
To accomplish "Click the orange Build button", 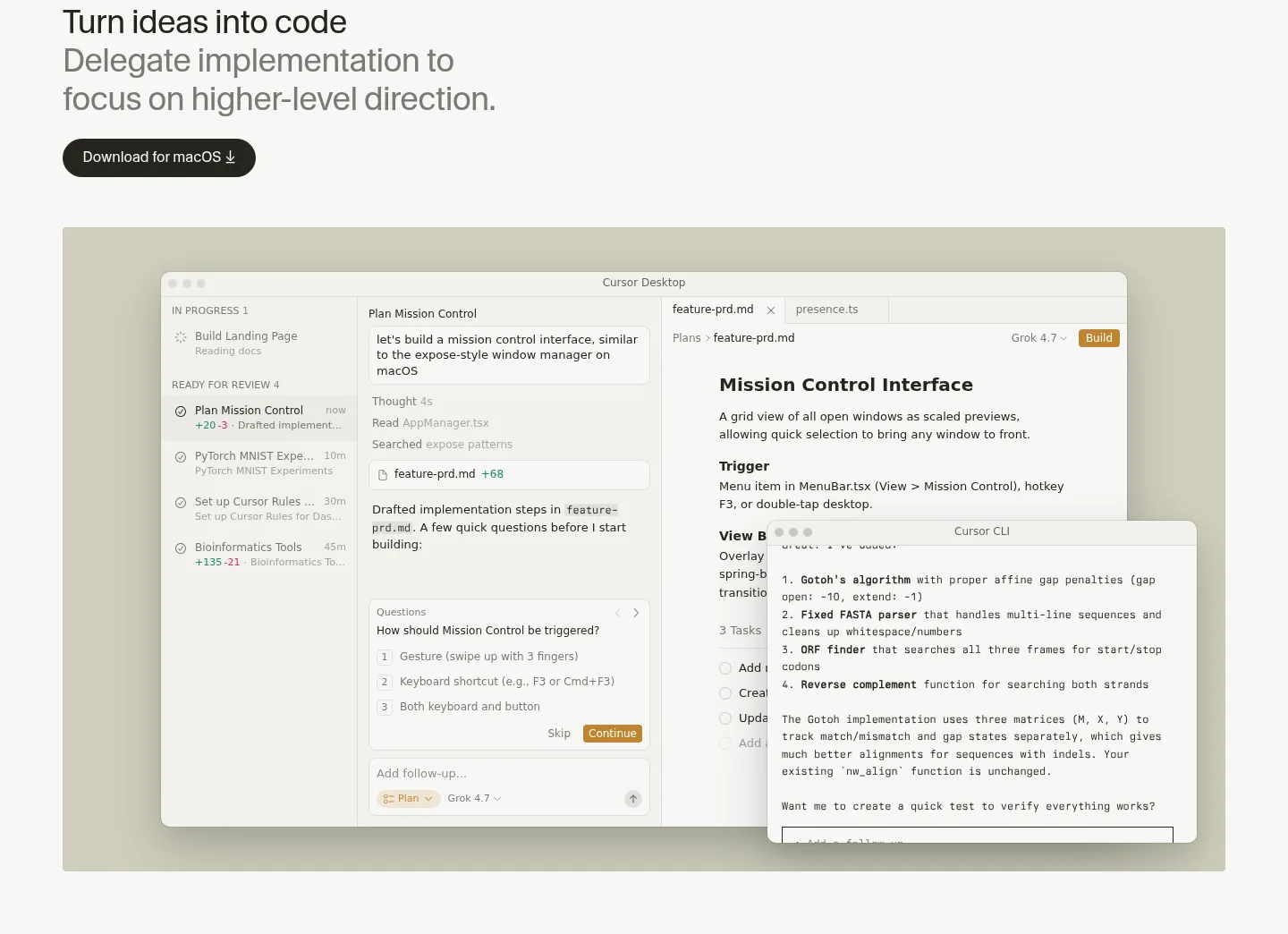I will pyautogui.click(x=1098, y=338).
